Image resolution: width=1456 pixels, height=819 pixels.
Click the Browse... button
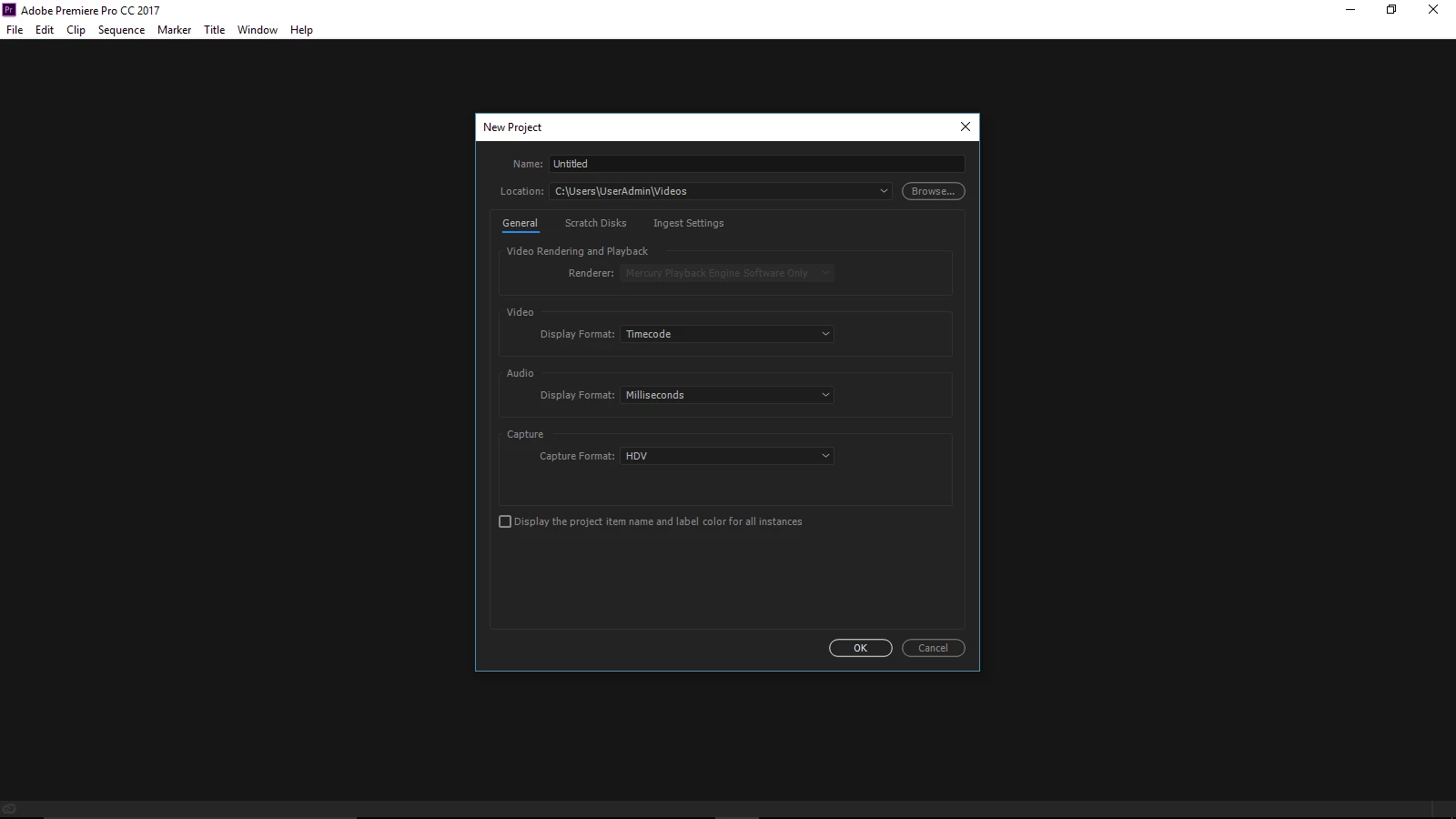pos(933,191)
